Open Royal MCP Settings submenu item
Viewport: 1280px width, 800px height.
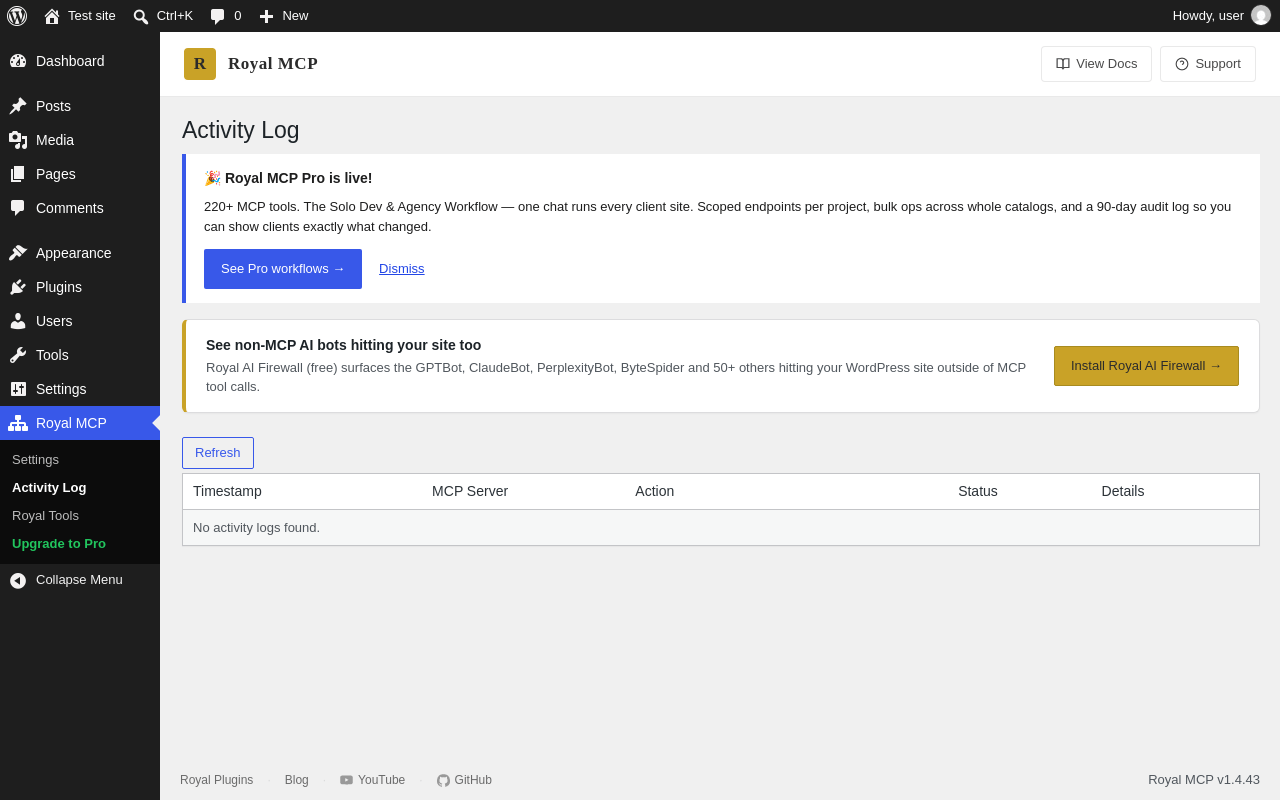[x=35, y=460]
